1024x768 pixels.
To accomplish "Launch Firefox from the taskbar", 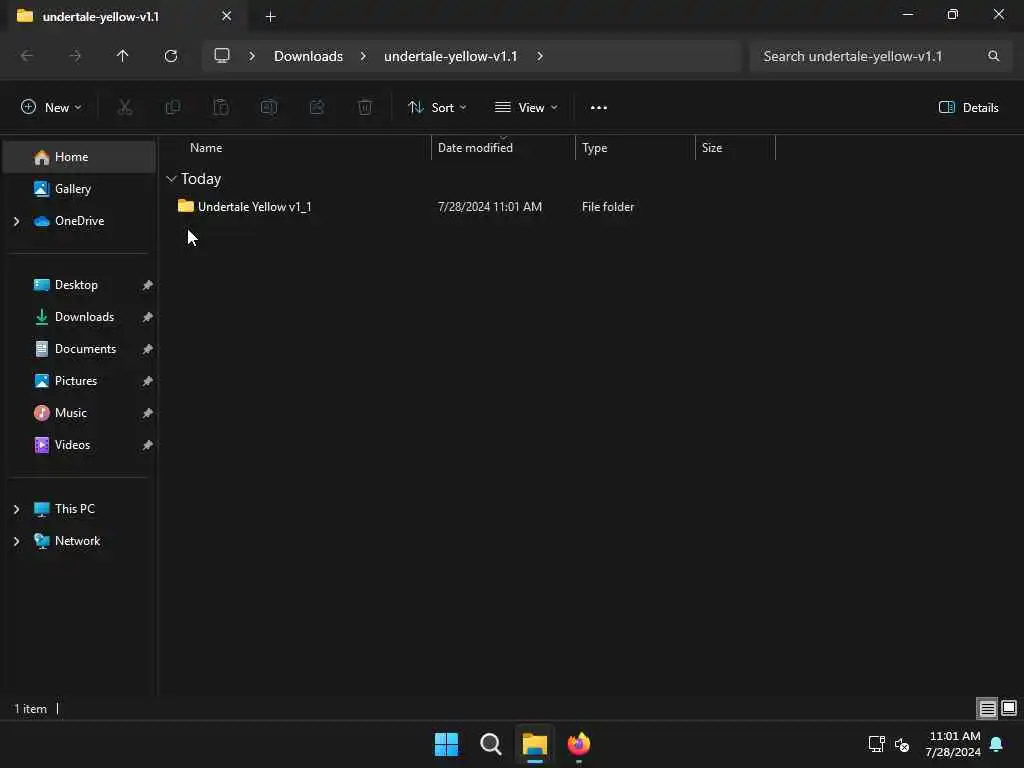I will (579, 744).
